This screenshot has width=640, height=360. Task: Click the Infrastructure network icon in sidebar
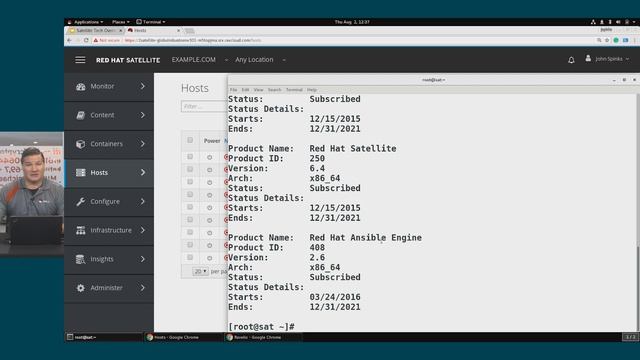81,230
